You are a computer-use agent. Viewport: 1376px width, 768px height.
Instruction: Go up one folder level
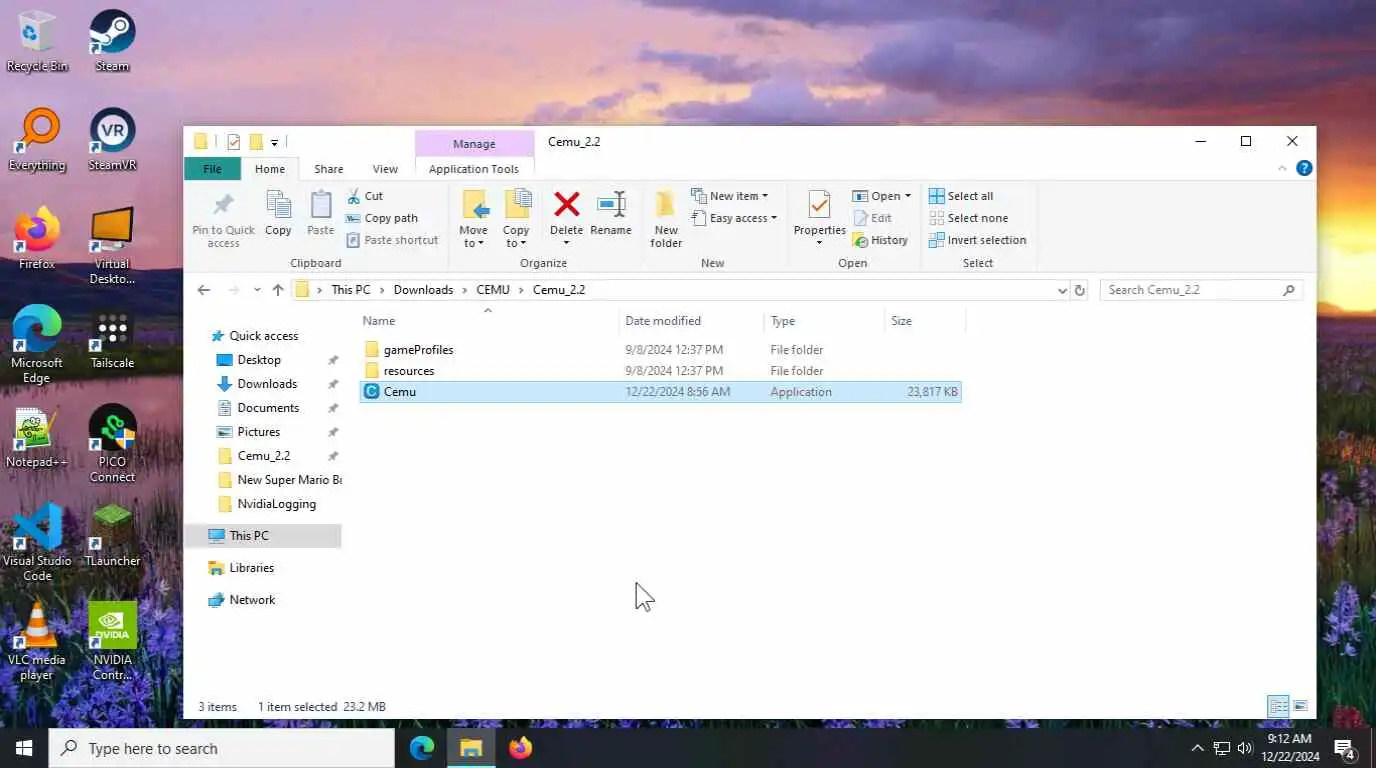pyautogui.click(x=278, y=290)
